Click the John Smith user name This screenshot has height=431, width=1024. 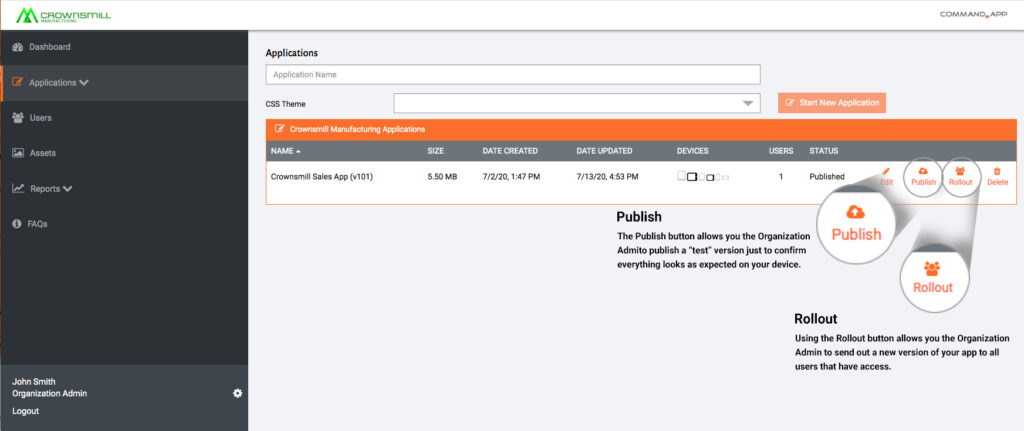click(x=34, y=381)
